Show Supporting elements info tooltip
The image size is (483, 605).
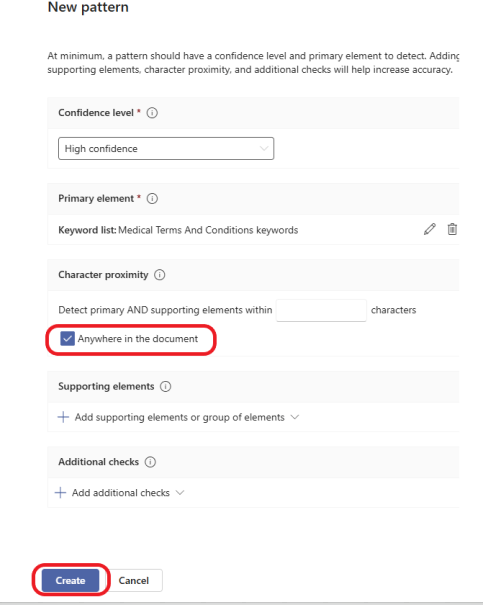click(x=166, y=386)
